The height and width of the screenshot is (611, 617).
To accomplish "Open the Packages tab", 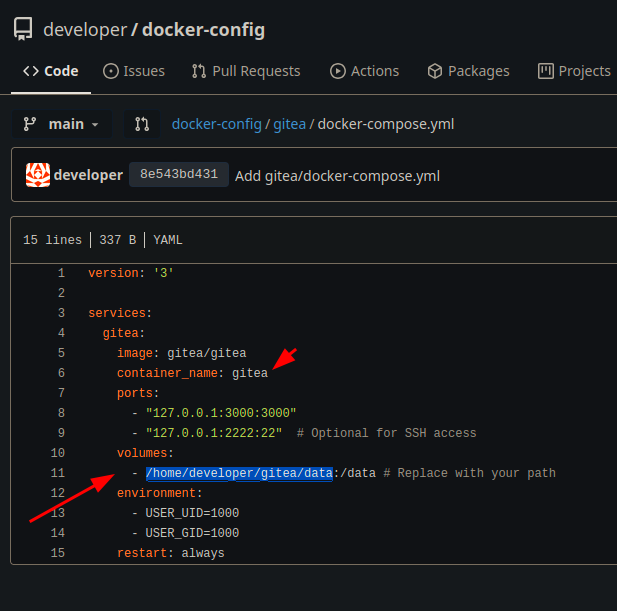I will tap(468, 71).
